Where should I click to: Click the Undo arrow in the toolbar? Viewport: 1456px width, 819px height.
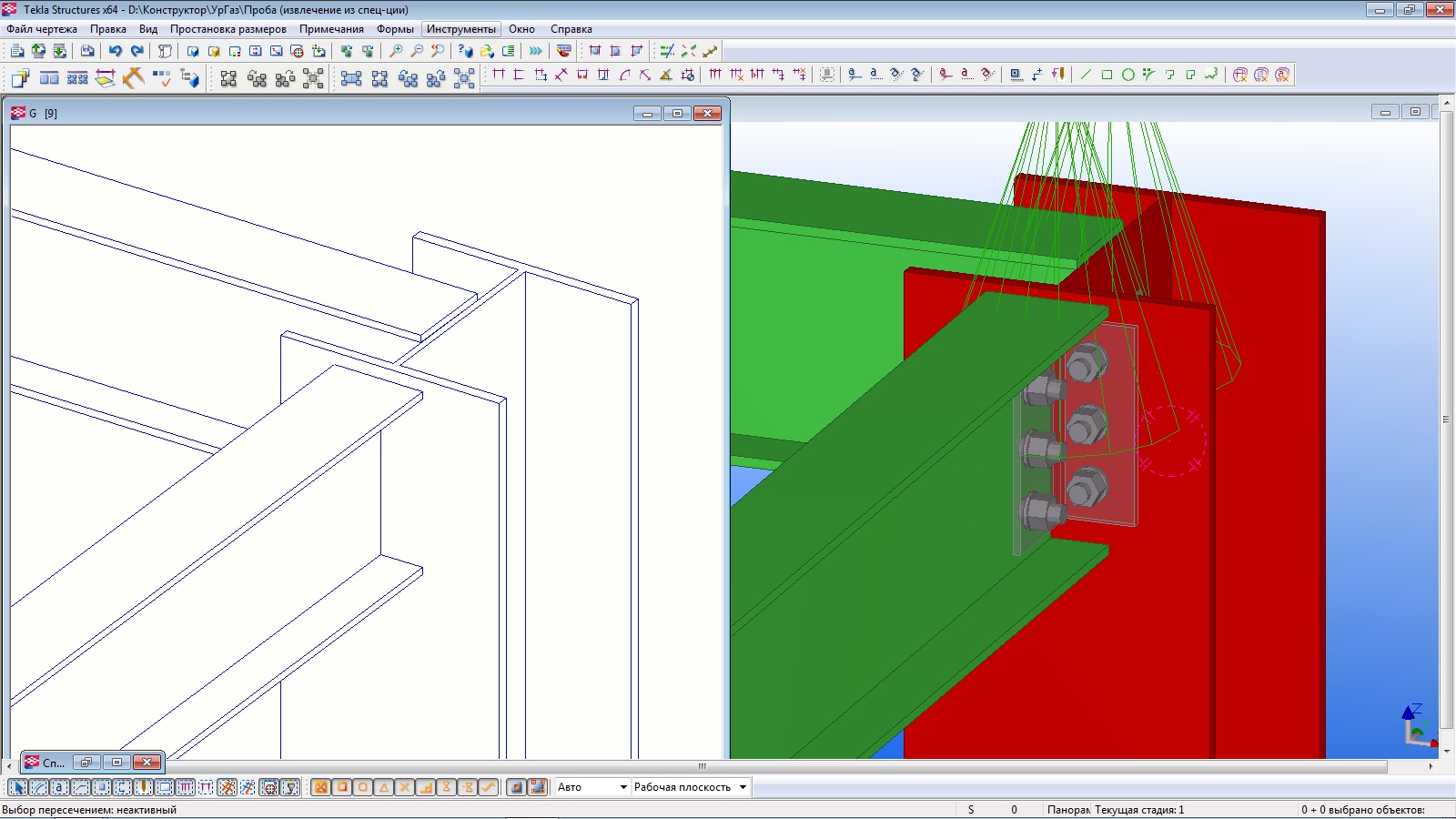116,51
